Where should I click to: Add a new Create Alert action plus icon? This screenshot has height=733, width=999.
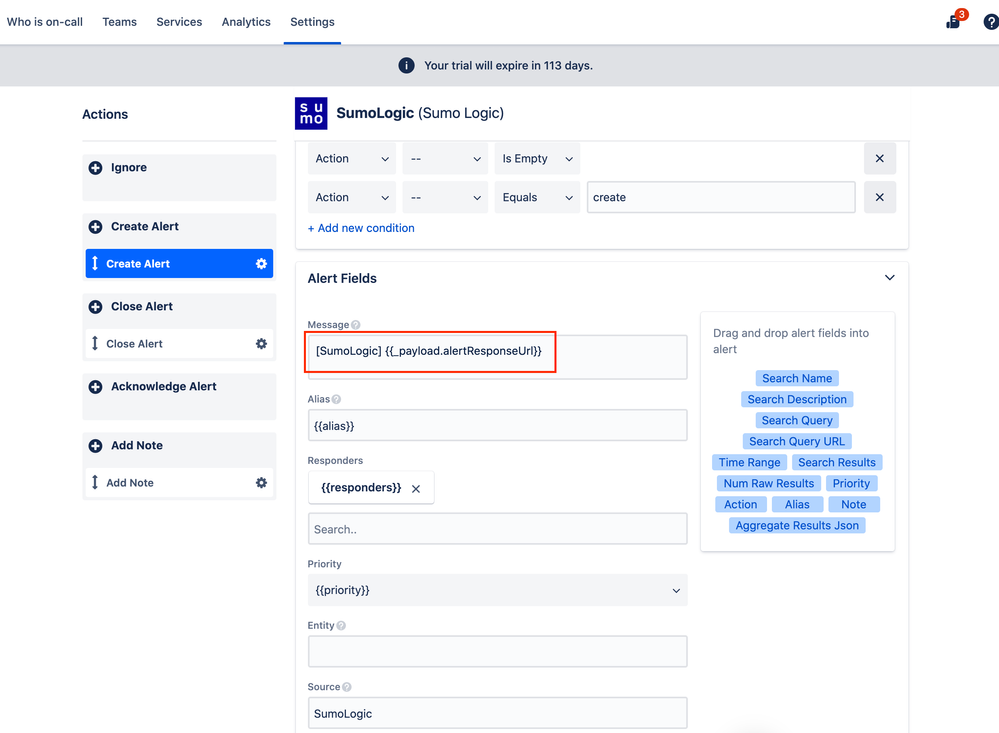click(x=96, y=227)
